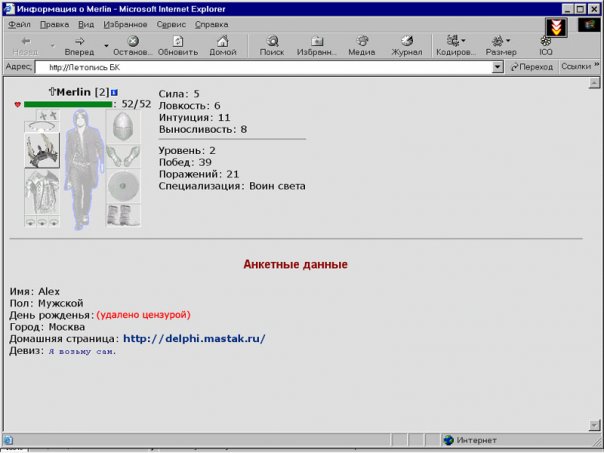604x453 pixels.
Task: Click the red (удалено цензурой) text
Action: (x=143, y=315)
